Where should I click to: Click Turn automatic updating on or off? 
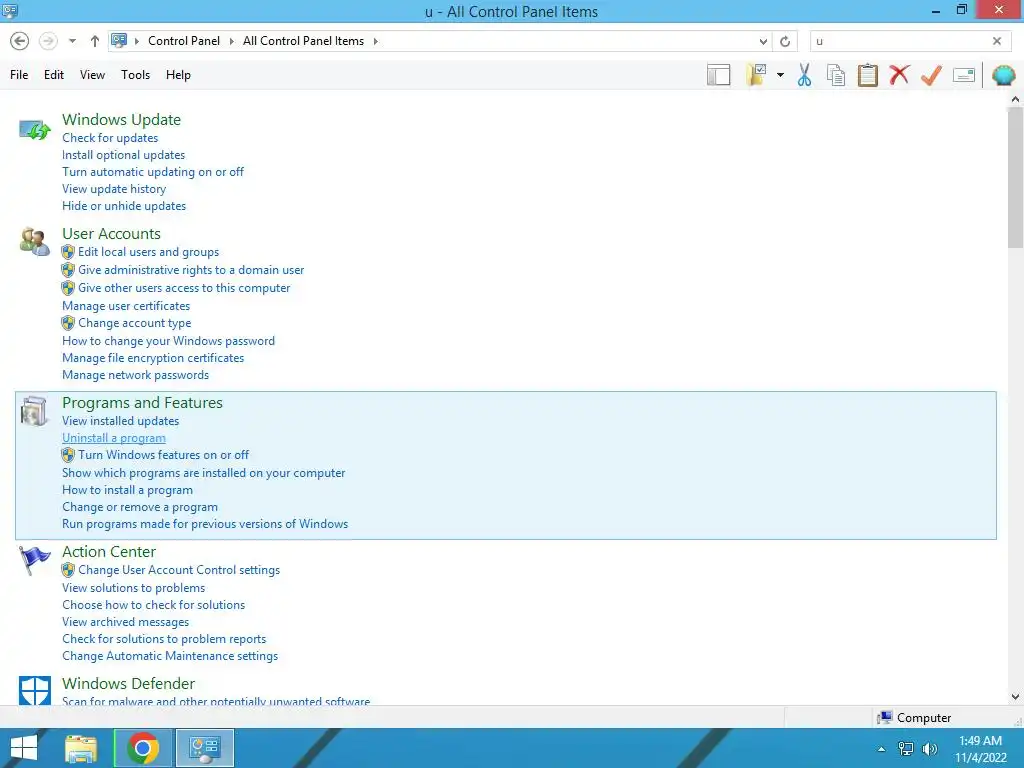[x=153, y=172]
